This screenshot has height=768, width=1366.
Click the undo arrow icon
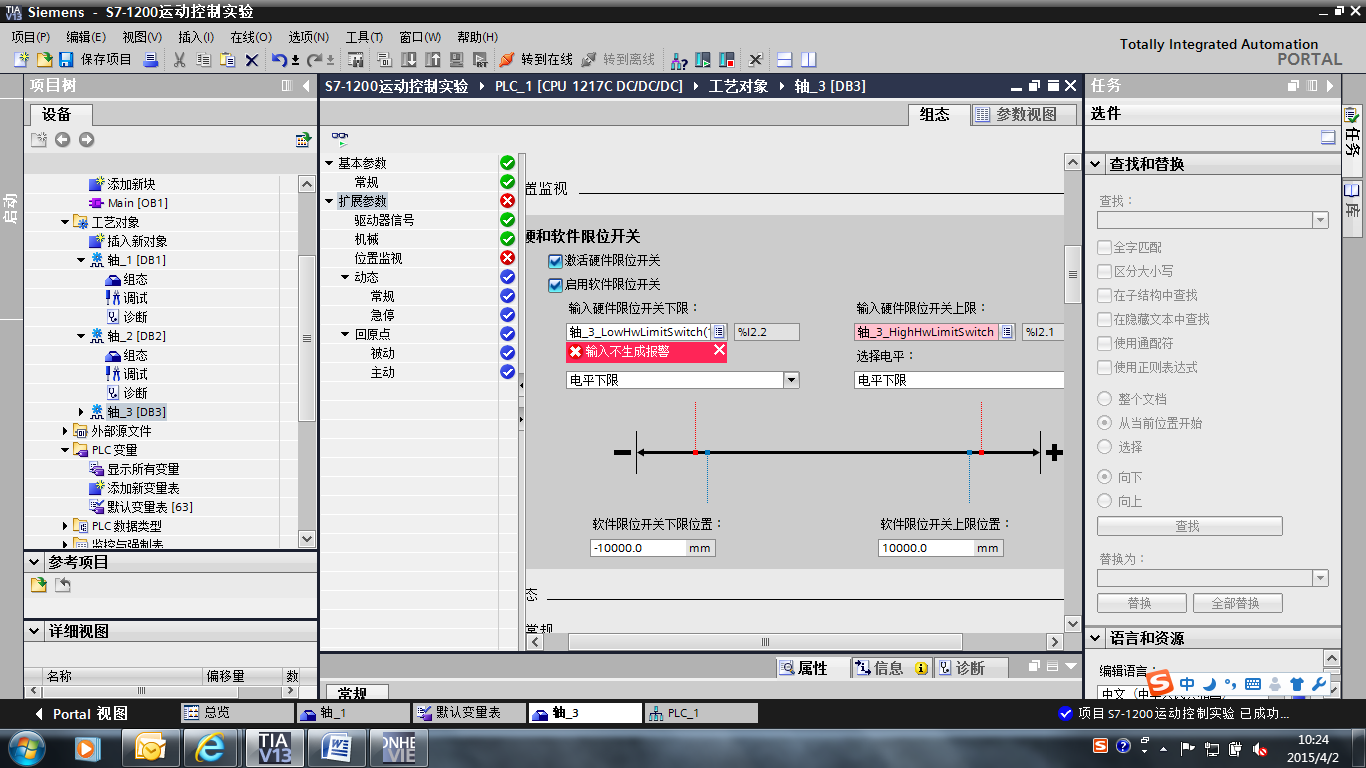point(280,60)
